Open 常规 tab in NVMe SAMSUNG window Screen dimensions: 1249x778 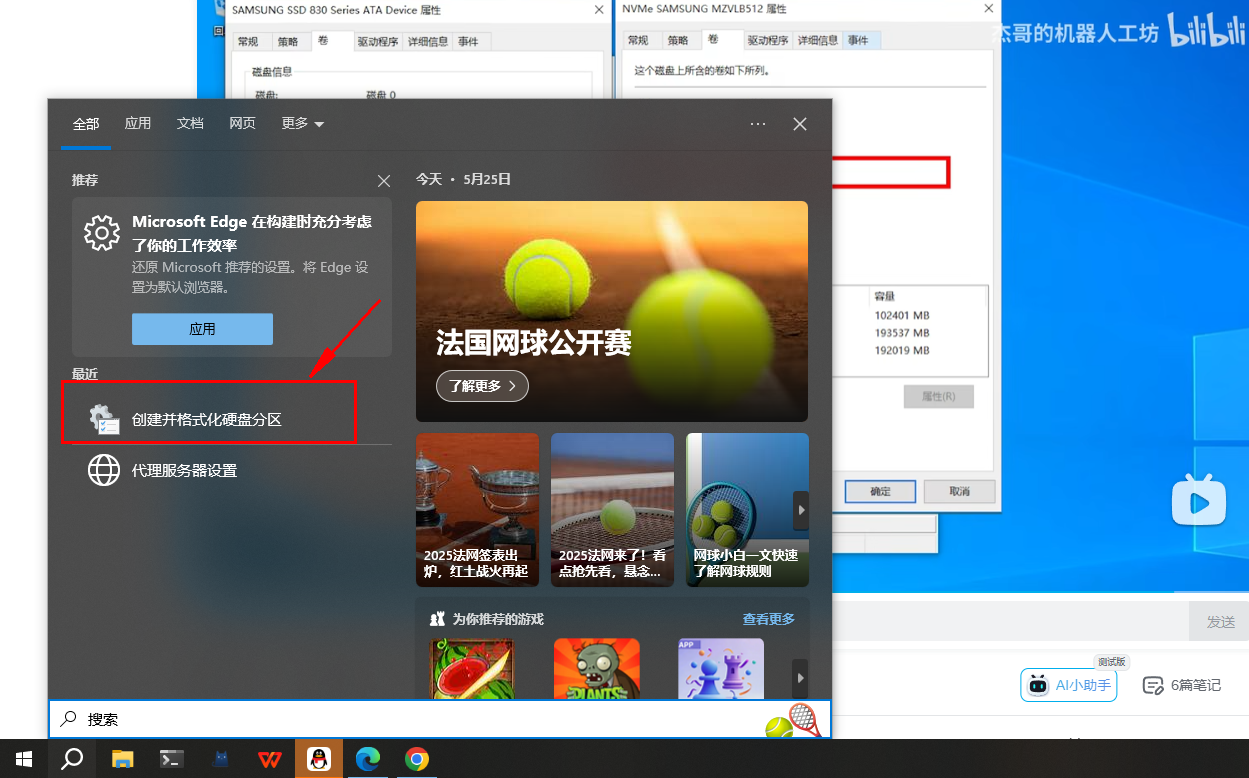pyautogui.click(x=638, y=40)
